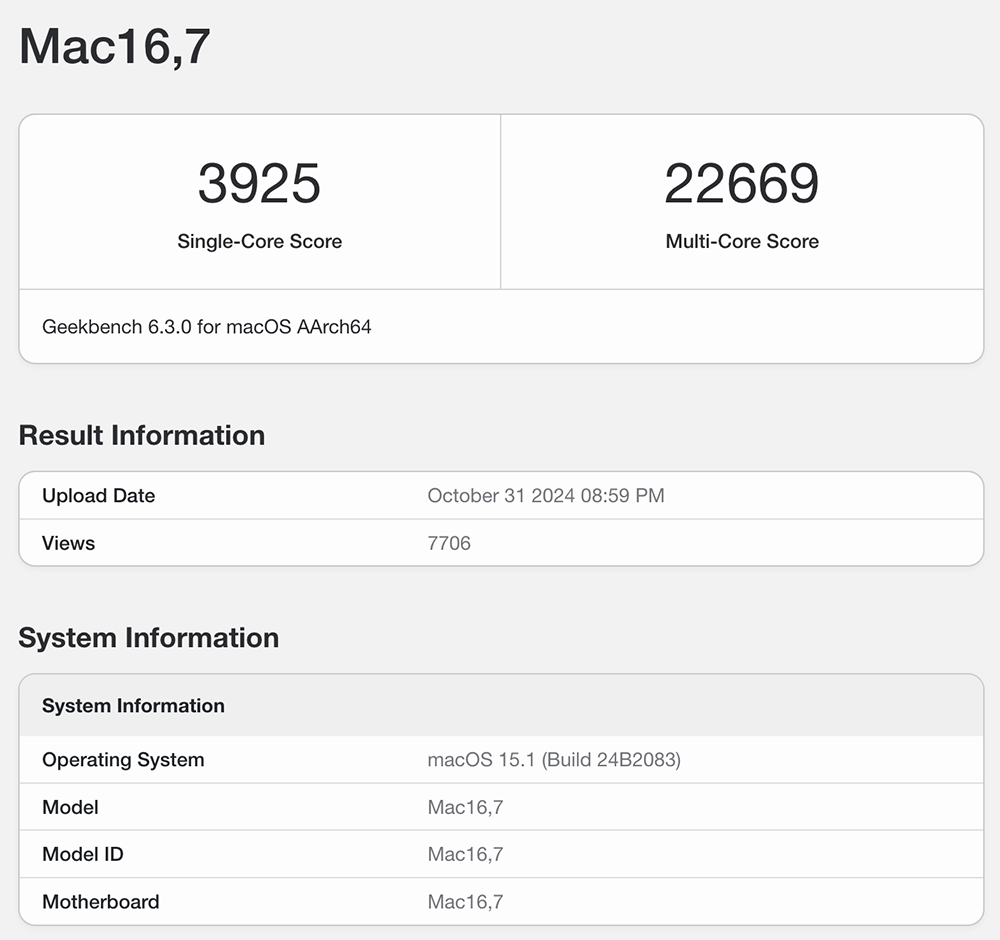Click the 7706 views count
The image size is (1000, 940).
click(x=448, y=543)
